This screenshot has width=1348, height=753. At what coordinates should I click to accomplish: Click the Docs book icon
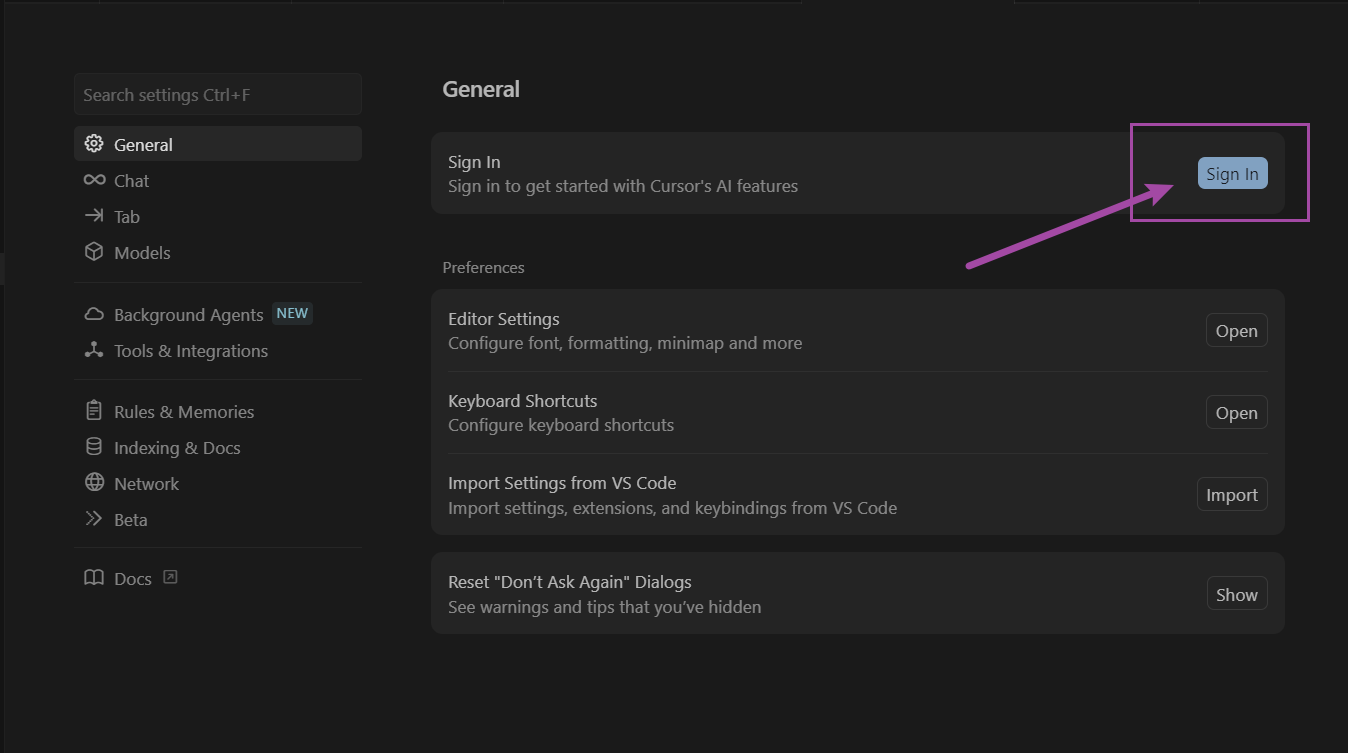tap(94, 578)
